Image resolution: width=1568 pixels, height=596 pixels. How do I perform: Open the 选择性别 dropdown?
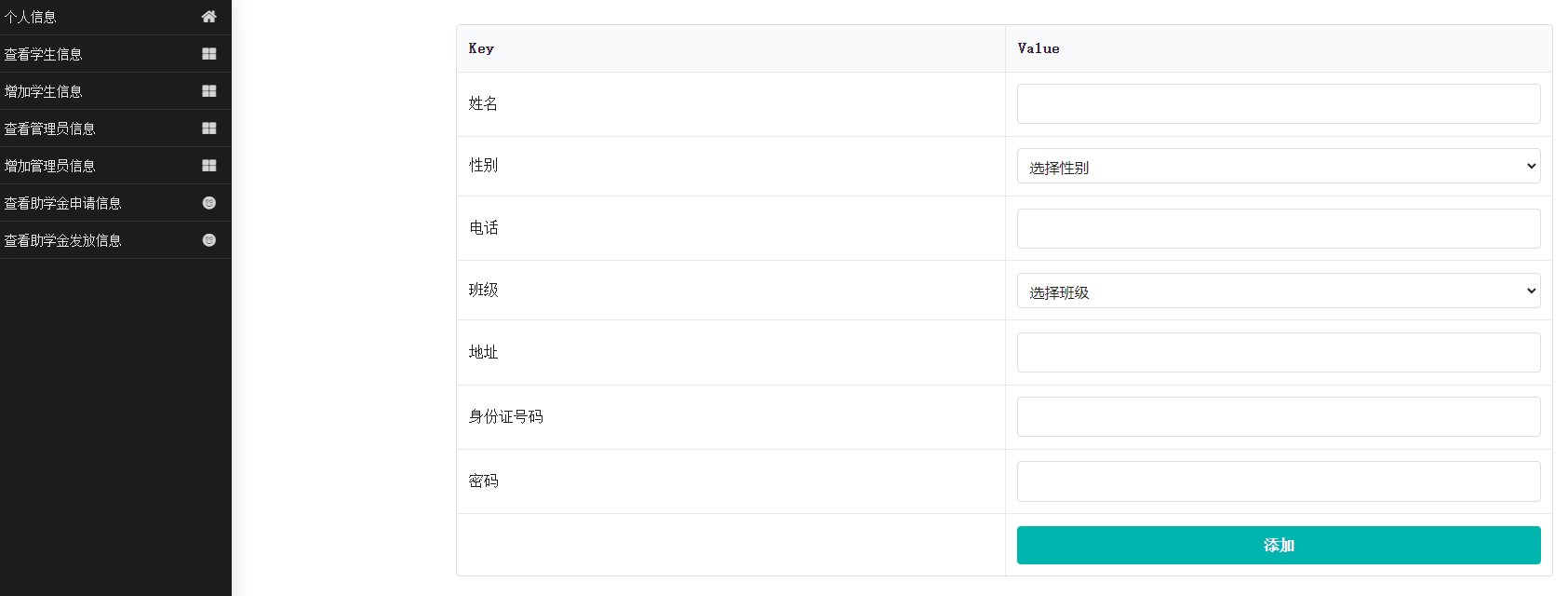pyautogui.click(x=1278, y=166)
